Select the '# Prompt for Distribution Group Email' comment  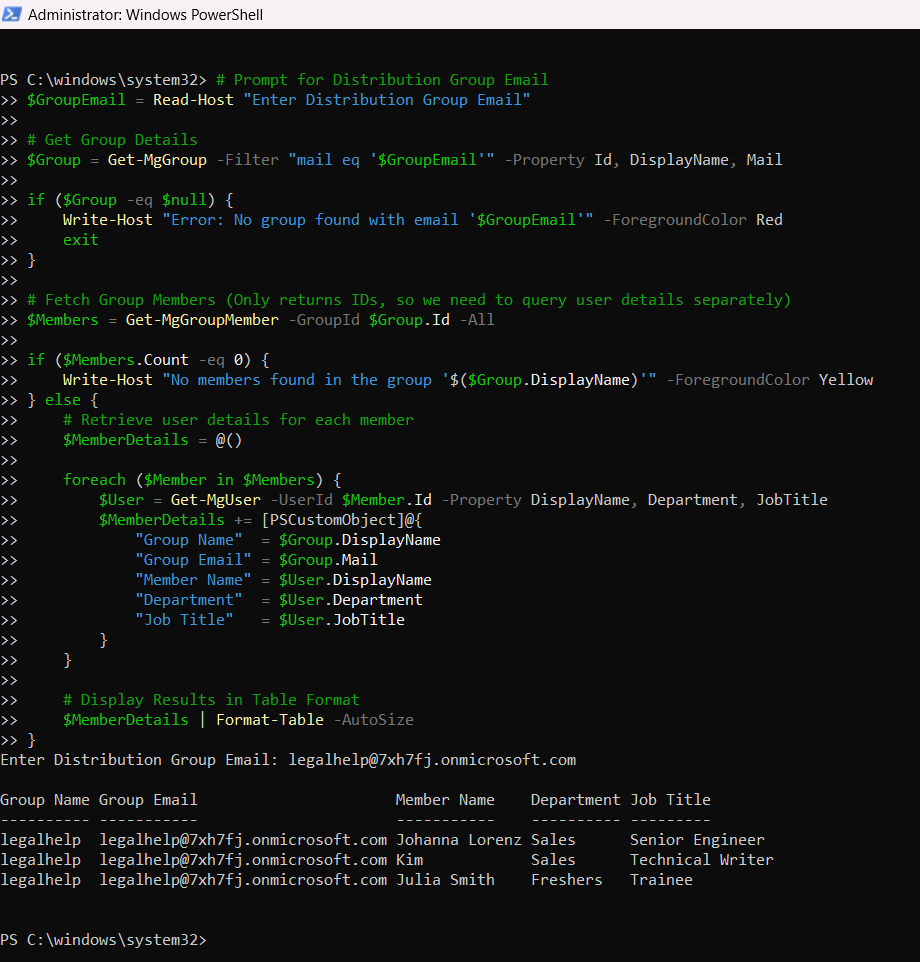(382, 80)
